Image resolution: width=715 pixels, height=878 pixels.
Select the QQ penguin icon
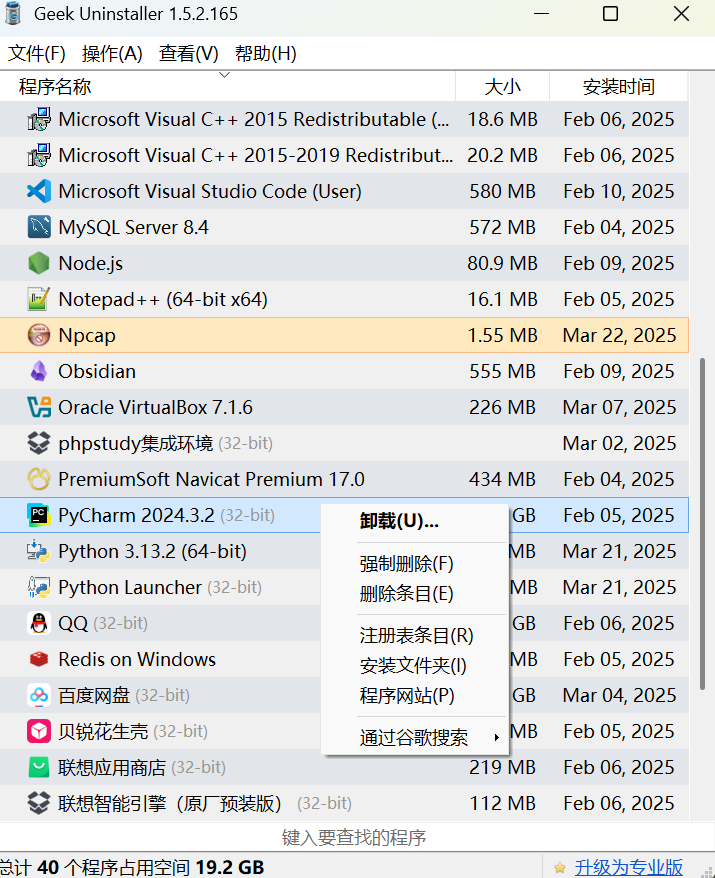pos(39,623)
